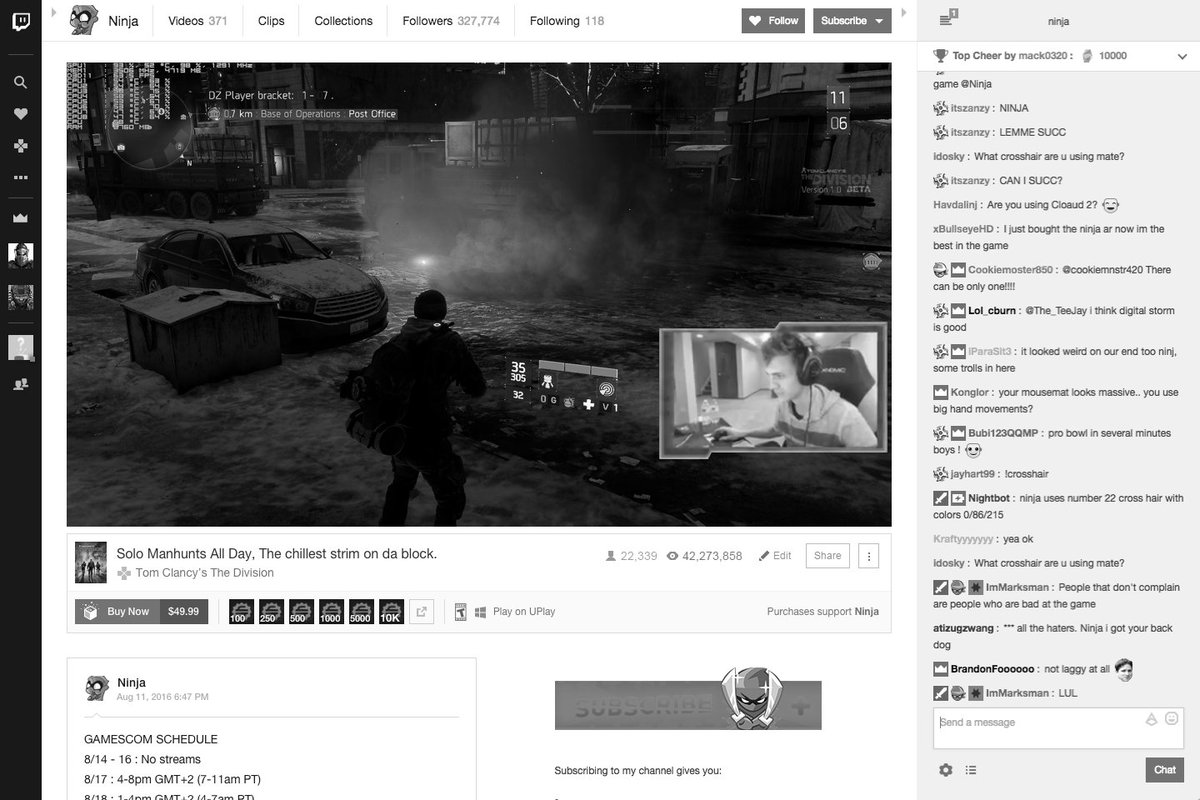Select the username atizugzwang in chat
Screen dimensions: 1200x800
[964, 628]
